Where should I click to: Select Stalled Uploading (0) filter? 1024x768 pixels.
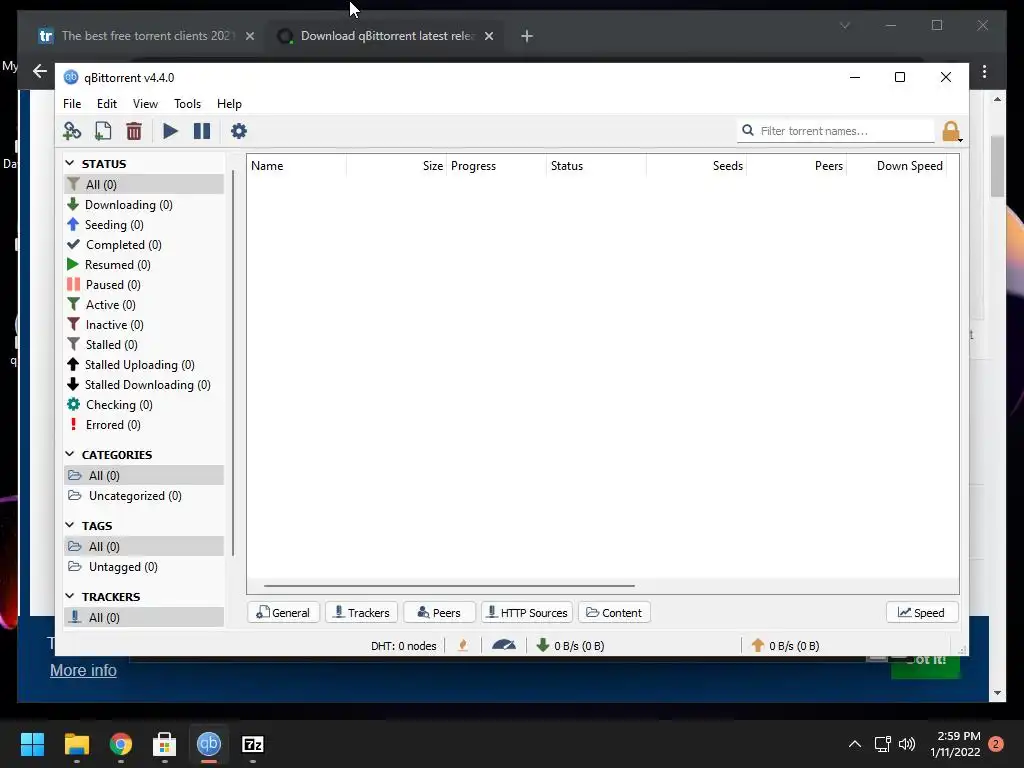pos(144,365)
